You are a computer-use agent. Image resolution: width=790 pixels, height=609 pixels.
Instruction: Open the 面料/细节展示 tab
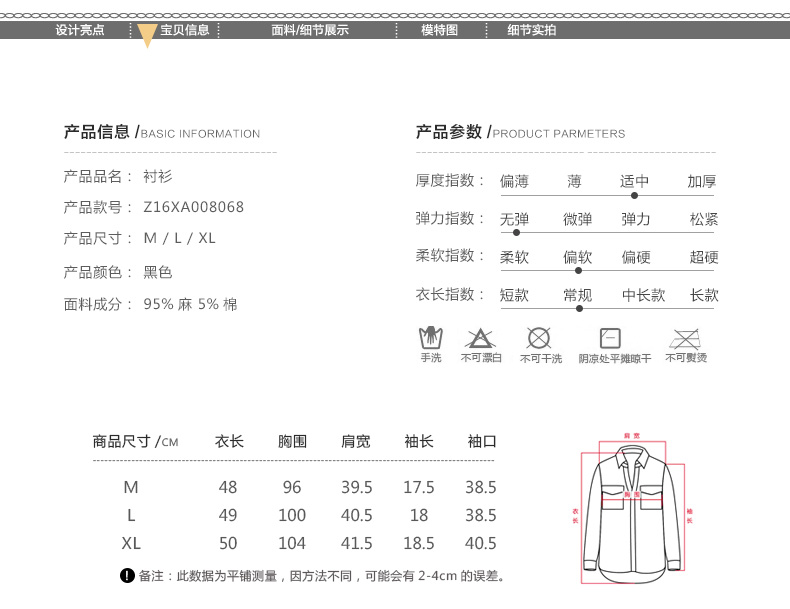click(310, 30)
